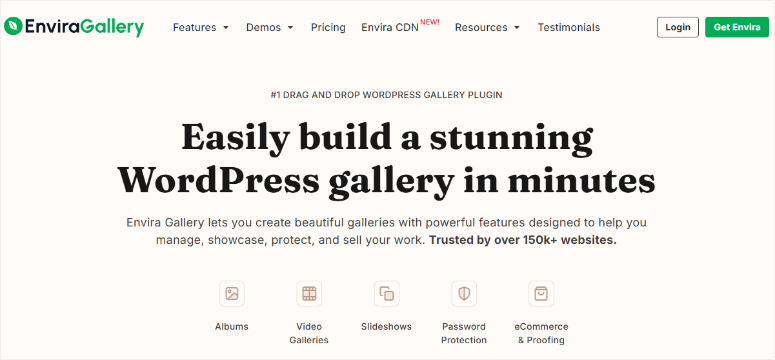
Task: Select the eCommerce & Proofing bag icon
Action: click(541, 293)
